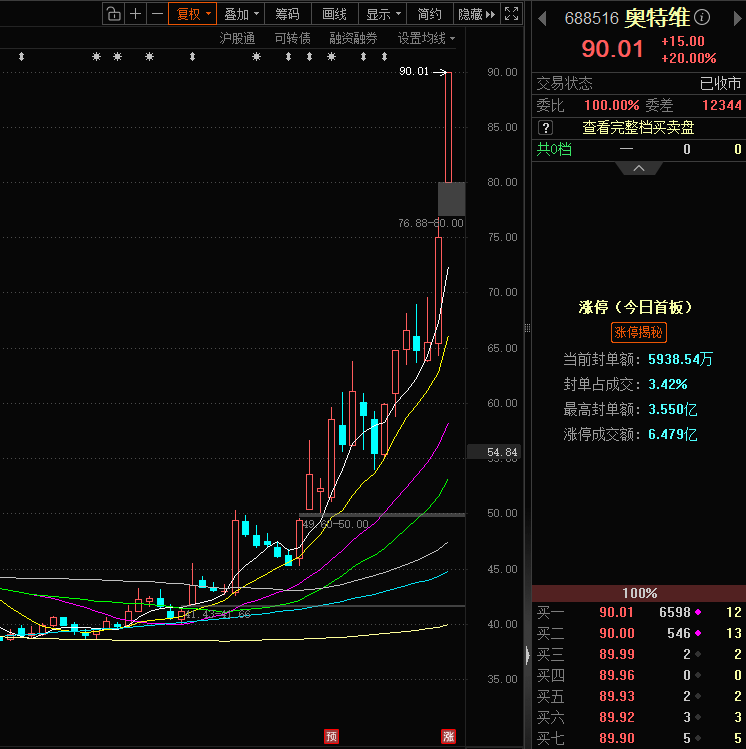
Task: Open 设置均线 dropdown
Action: (426, 38)
